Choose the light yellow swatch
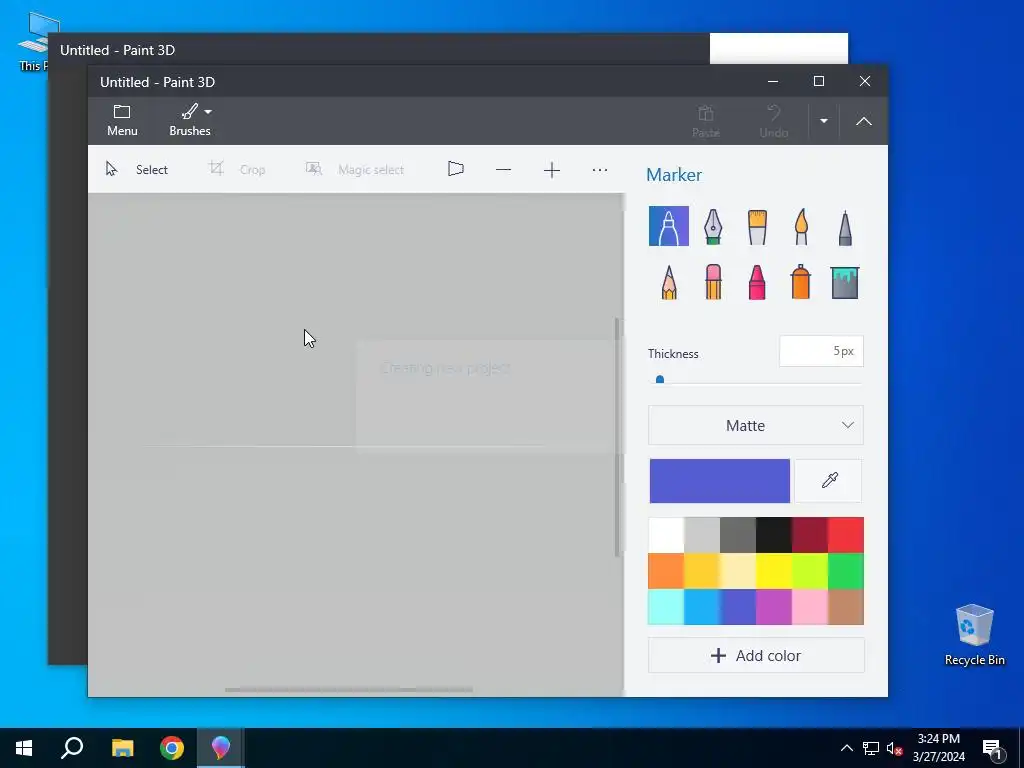1024x768 pixels. 738,571
